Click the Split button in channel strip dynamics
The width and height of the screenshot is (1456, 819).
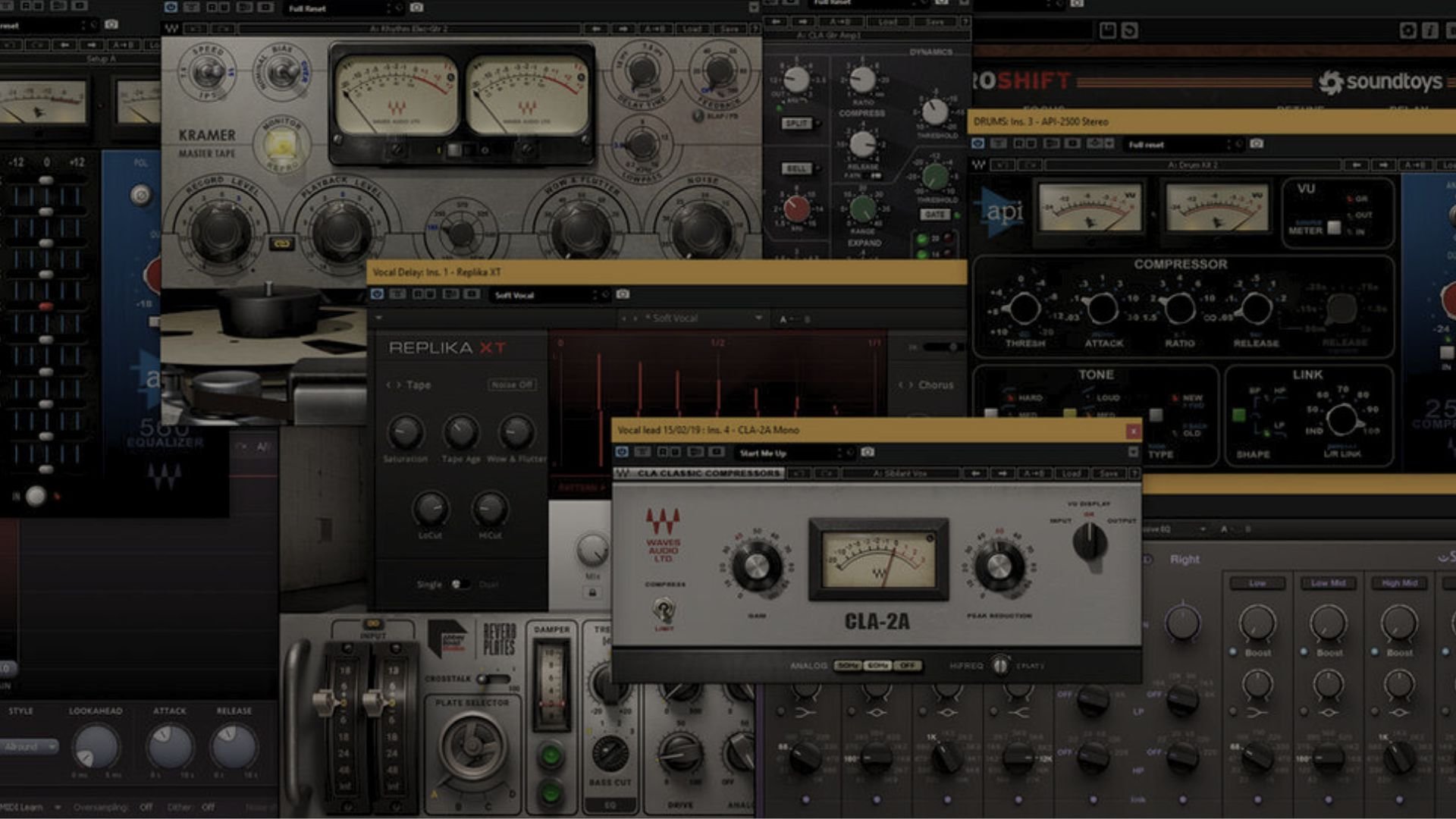pyautogui.click(x=797, y=124)
